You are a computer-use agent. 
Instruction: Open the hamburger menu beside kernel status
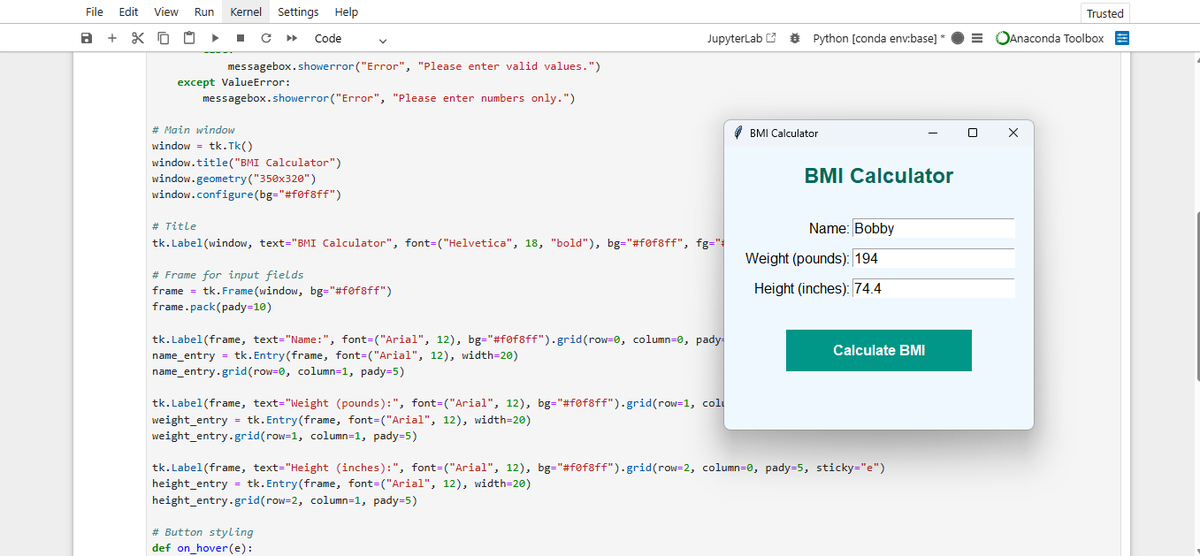click(977, 38)
